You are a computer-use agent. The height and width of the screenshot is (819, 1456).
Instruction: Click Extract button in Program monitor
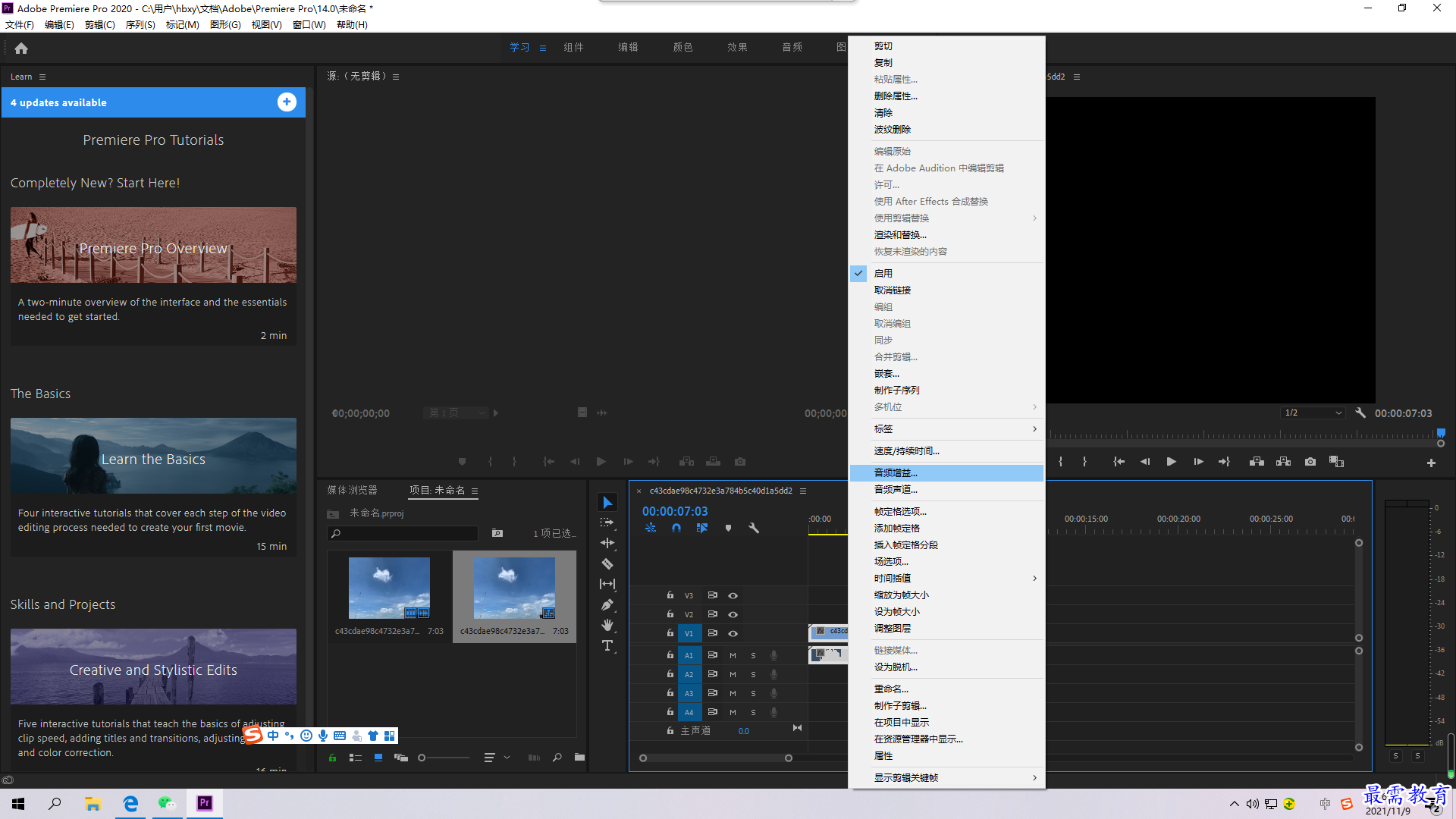click(x=1283, y=461)
